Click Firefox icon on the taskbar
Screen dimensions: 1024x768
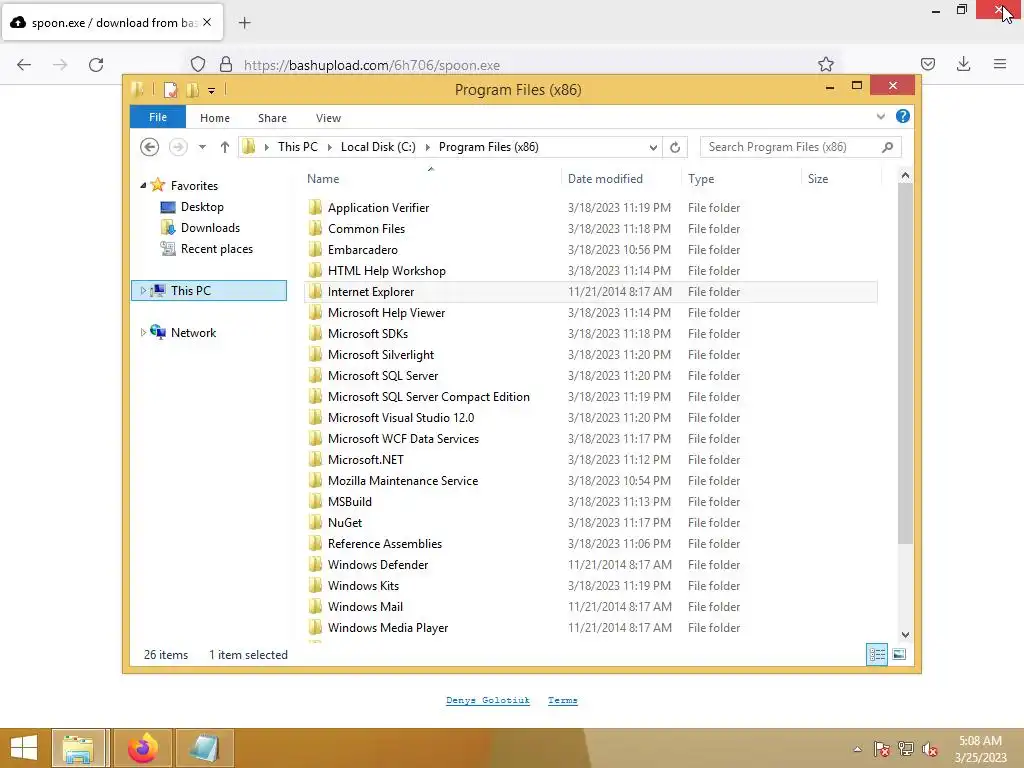143,748
